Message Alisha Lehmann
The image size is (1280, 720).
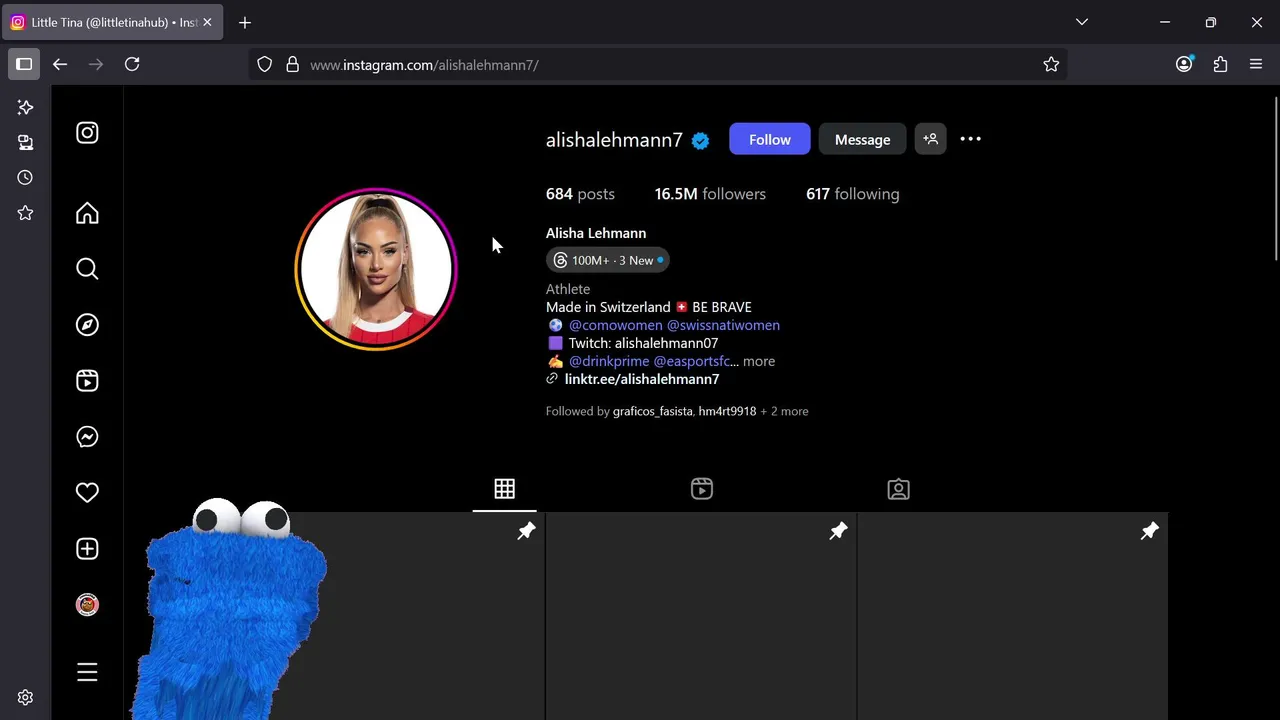pyautogui.click(x=862, y=139)
